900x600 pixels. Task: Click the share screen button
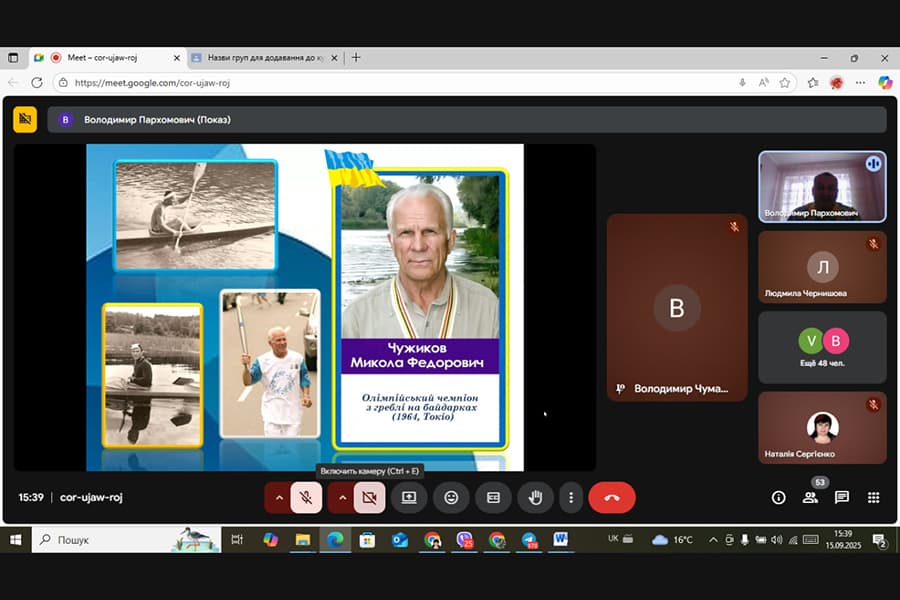tap(409, 497)
